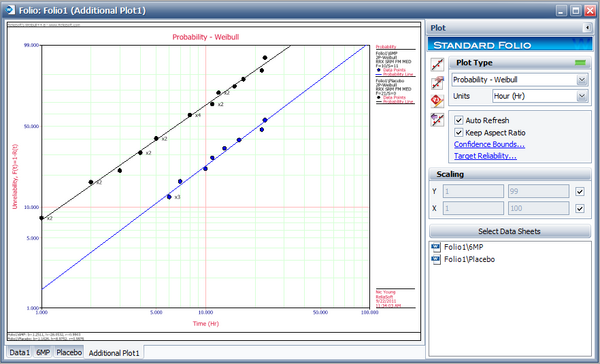Maximize the Folio window
The height and width of the screenshot is (364, 600).
[x=576, y=10]
